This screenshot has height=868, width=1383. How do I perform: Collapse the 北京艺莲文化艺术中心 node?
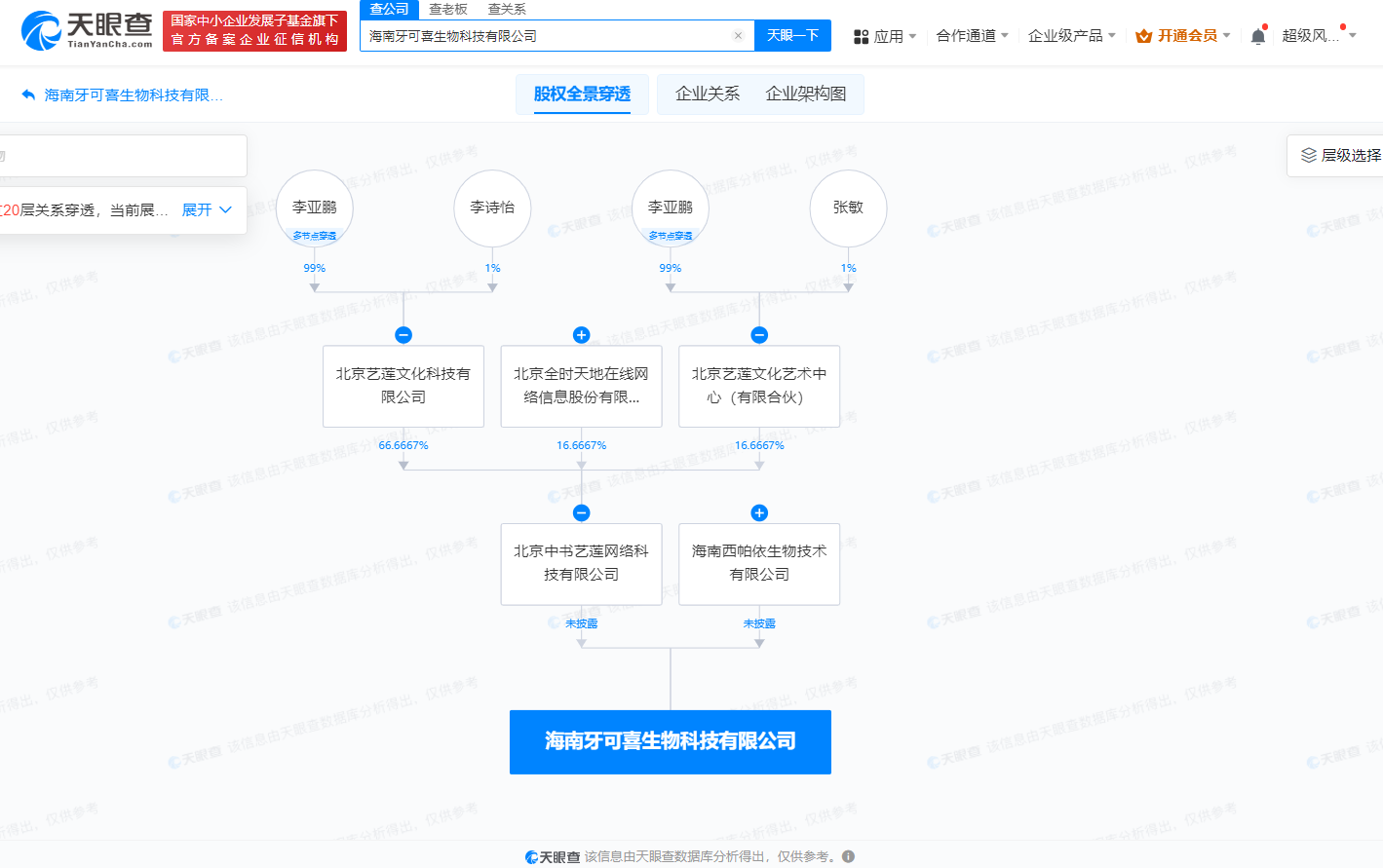point(759,335)
